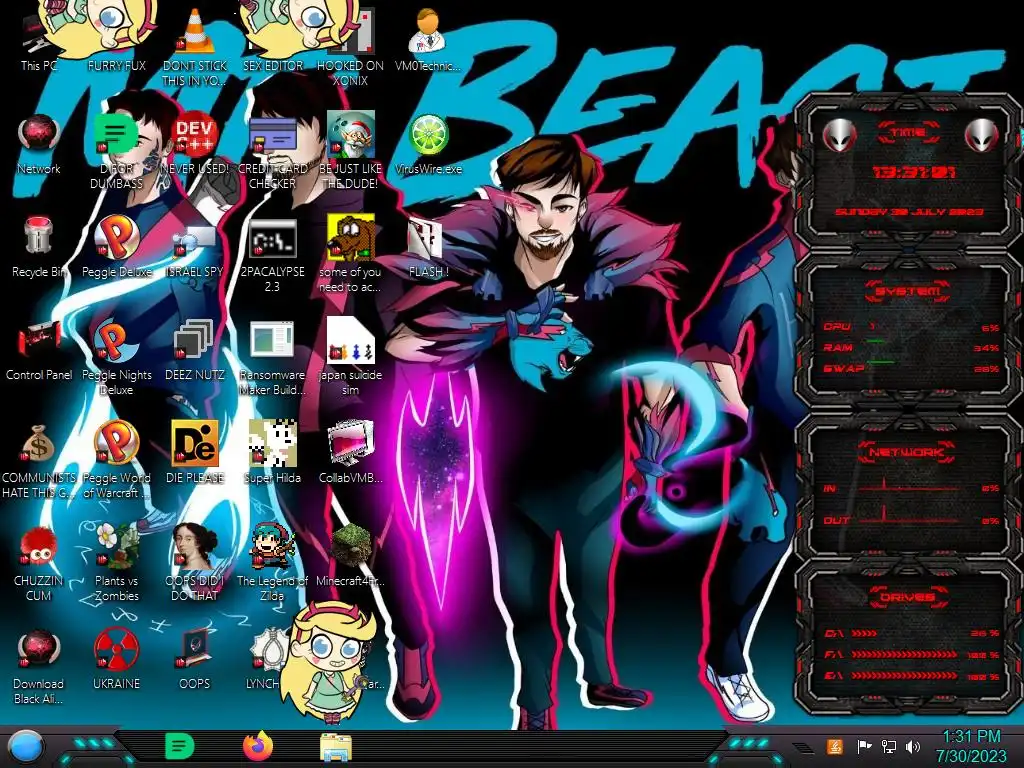Image resolution: width=1024 pixels, height=768 pixels.
Task: Open 2PACALYPSE 2.3 command prompt icon
Action: [272, 255]
